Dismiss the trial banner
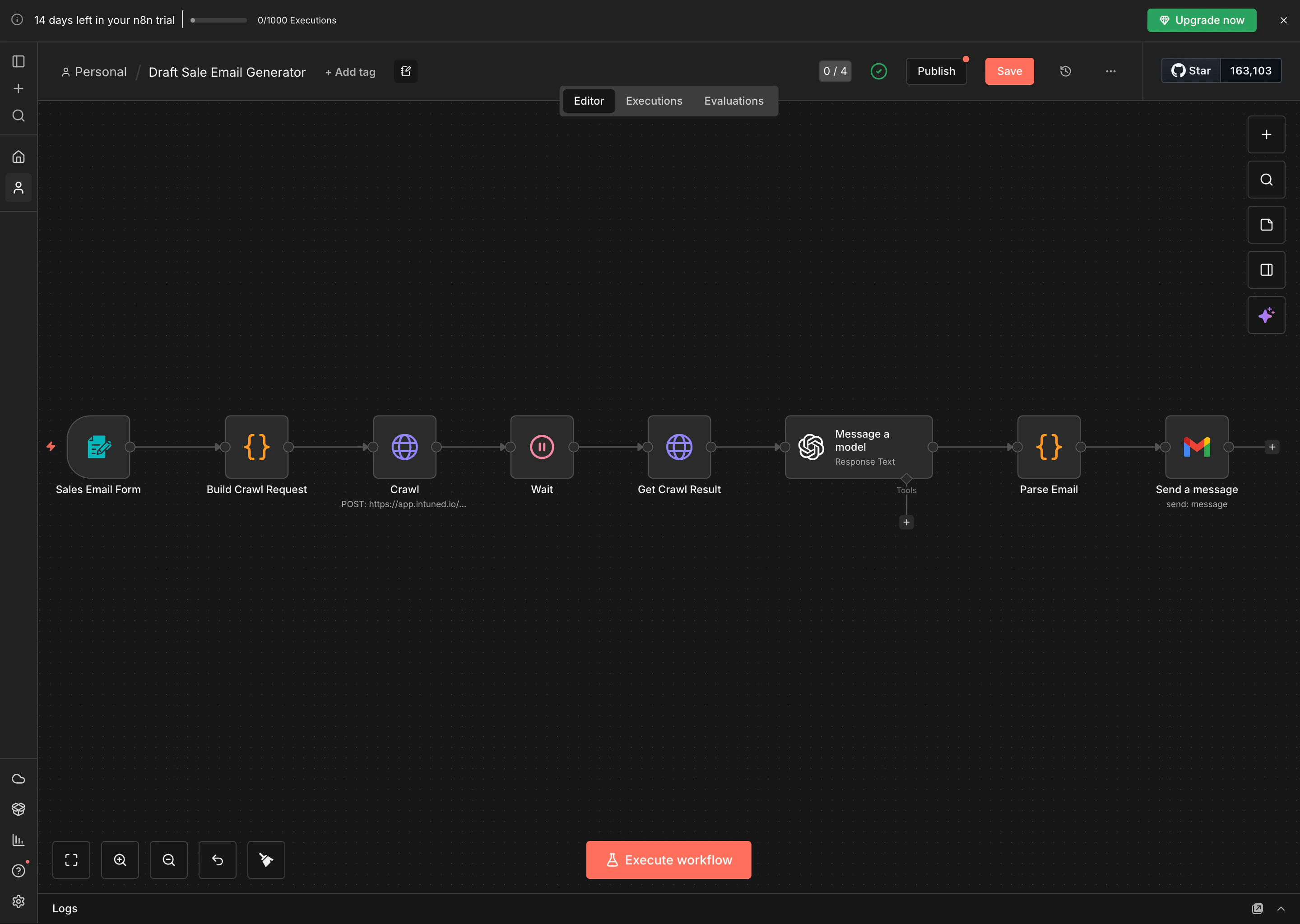 (x=1283, y=20)
